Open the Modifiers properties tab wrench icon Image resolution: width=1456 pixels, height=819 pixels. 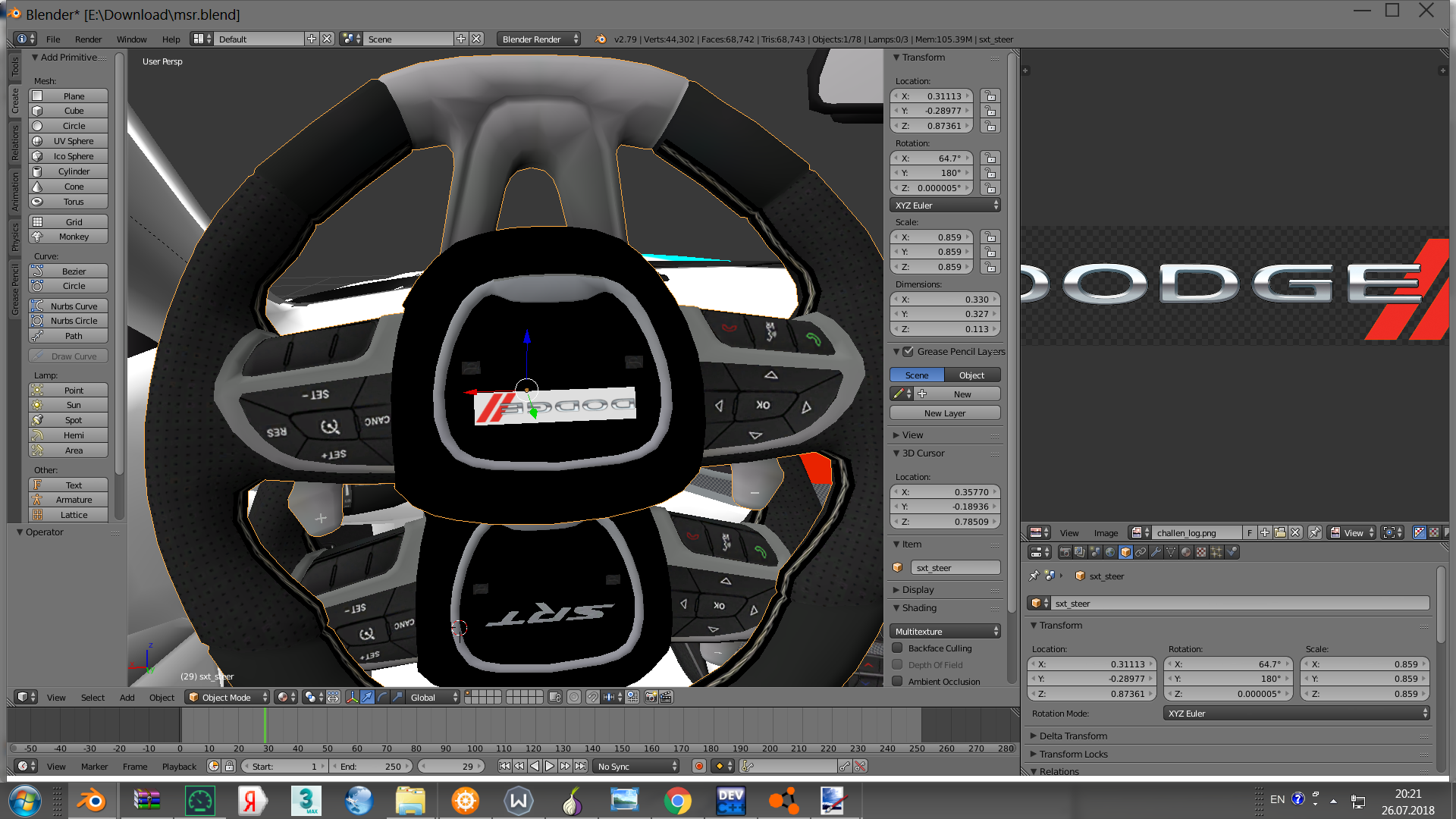(x=1156, y=552)
